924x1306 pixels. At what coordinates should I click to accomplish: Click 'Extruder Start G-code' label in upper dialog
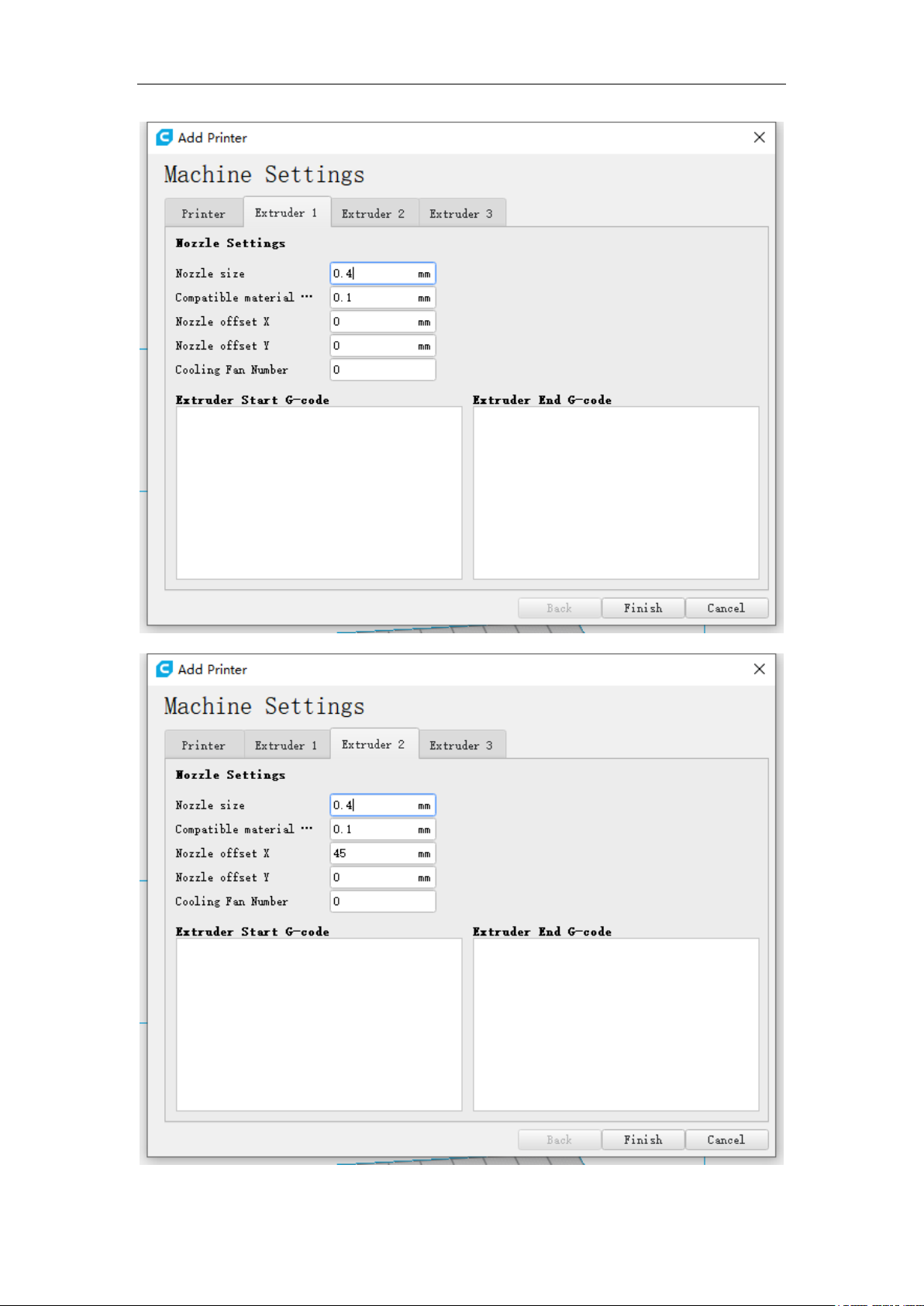pos(253,400)
